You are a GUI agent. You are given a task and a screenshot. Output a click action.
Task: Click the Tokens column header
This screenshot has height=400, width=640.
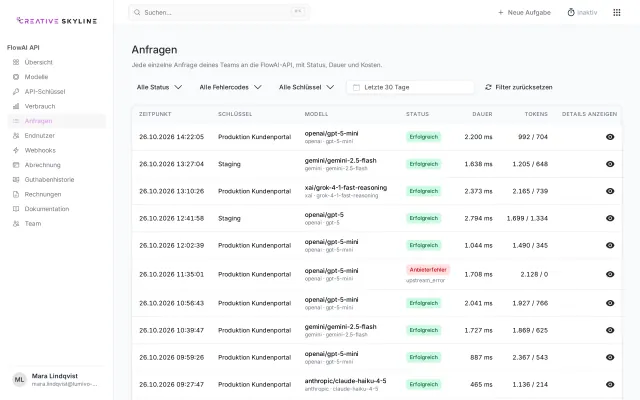536,114
